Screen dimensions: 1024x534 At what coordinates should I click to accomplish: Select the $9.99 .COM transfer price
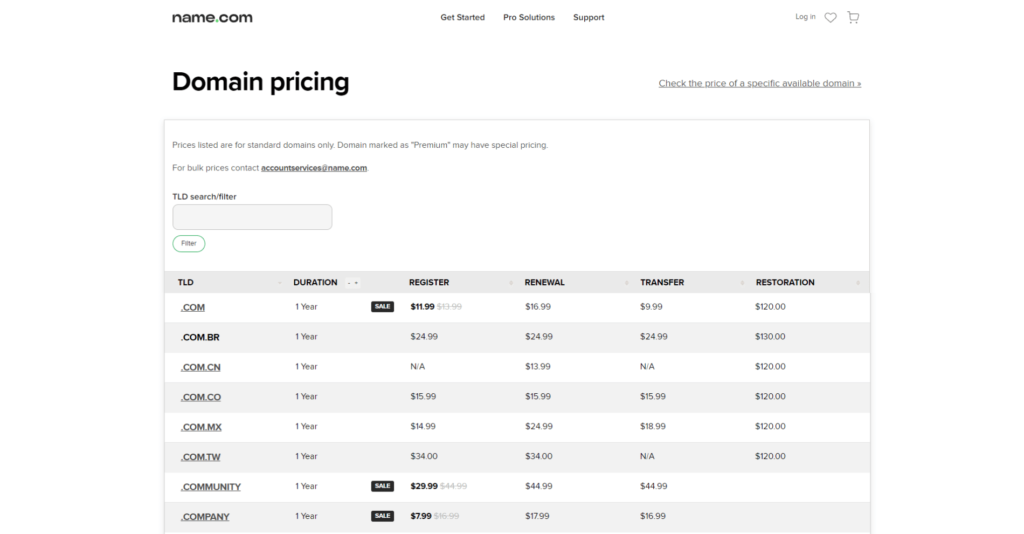pyautogui.click(x=651, y=307)
